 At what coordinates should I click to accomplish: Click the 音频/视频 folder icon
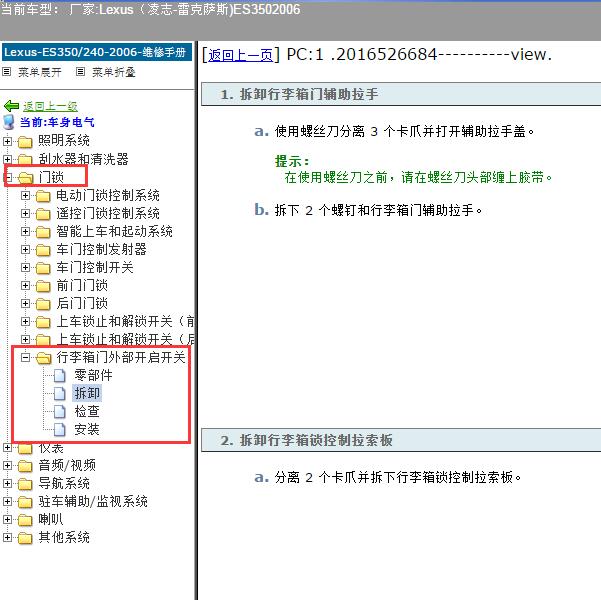pos(25,466)
